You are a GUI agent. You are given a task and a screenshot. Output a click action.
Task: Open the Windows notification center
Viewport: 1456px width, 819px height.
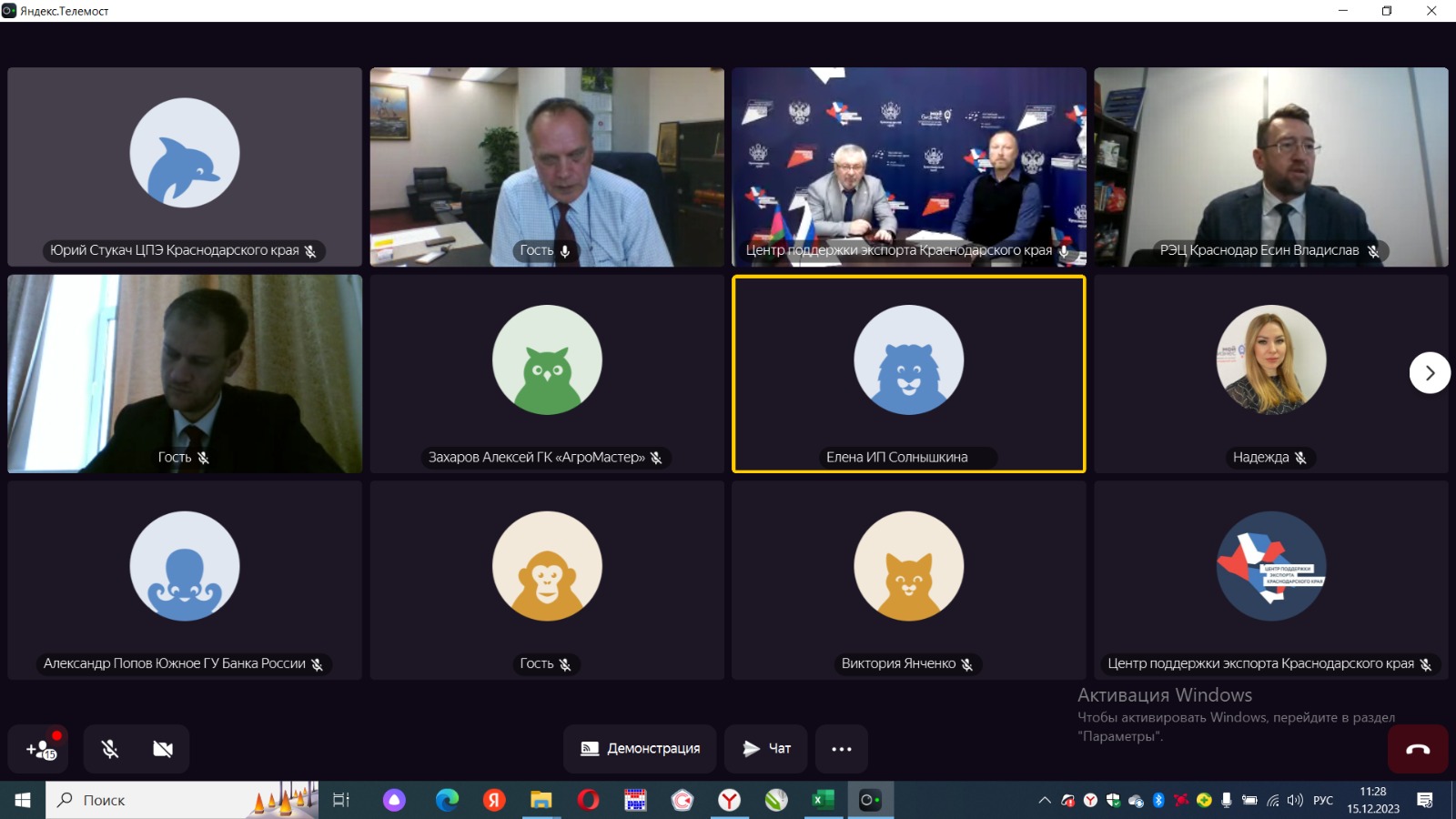(1425, 800)
